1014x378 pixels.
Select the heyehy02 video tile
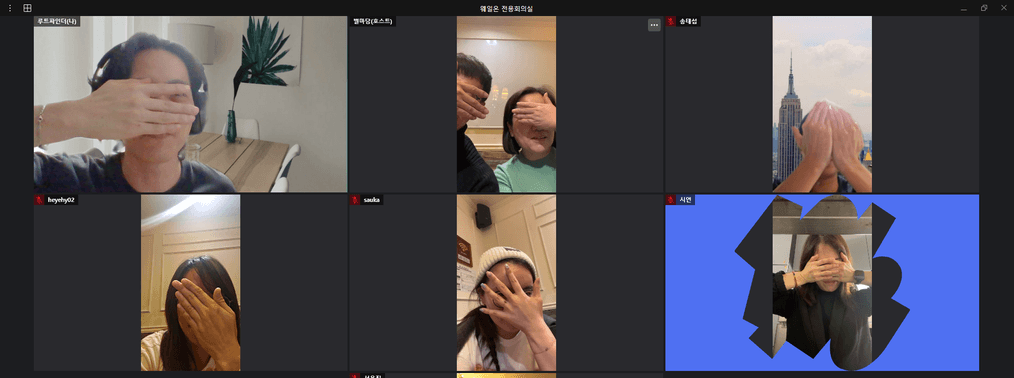coord(190,282)
